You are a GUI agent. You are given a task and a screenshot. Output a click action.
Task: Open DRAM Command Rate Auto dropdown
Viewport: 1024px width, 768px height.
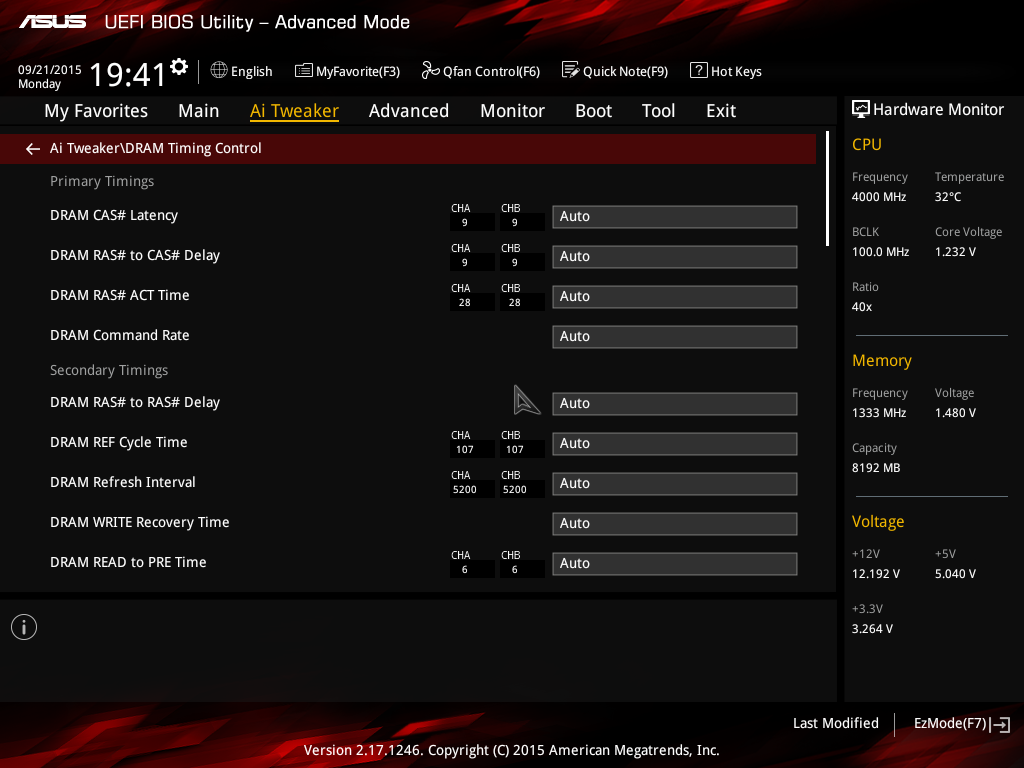tap(675, 337)
